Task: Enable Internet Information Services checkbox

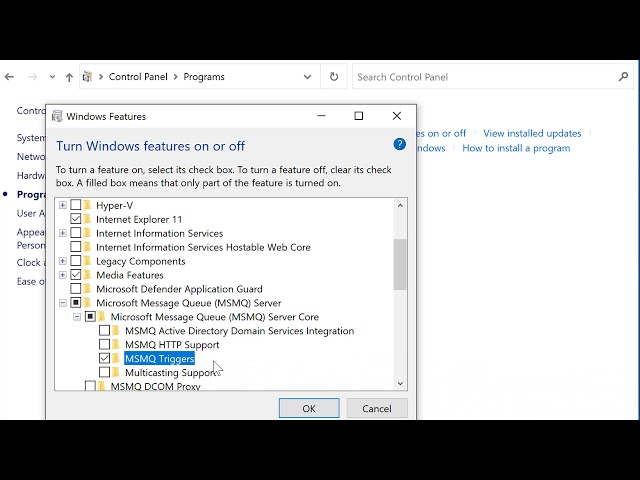Action: (x=76, y=233)
